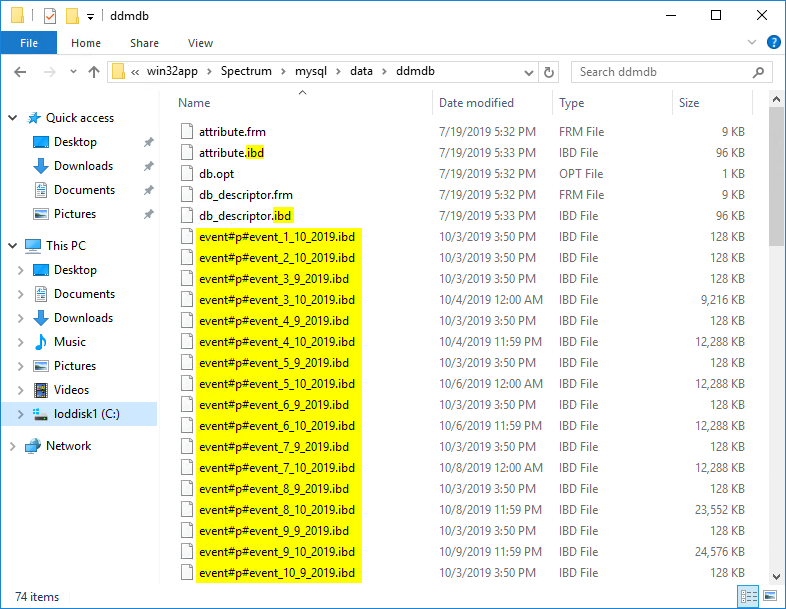786x609 pixels.
Task: Click the mysql breadcrumb in address bar
Action: 310,72
